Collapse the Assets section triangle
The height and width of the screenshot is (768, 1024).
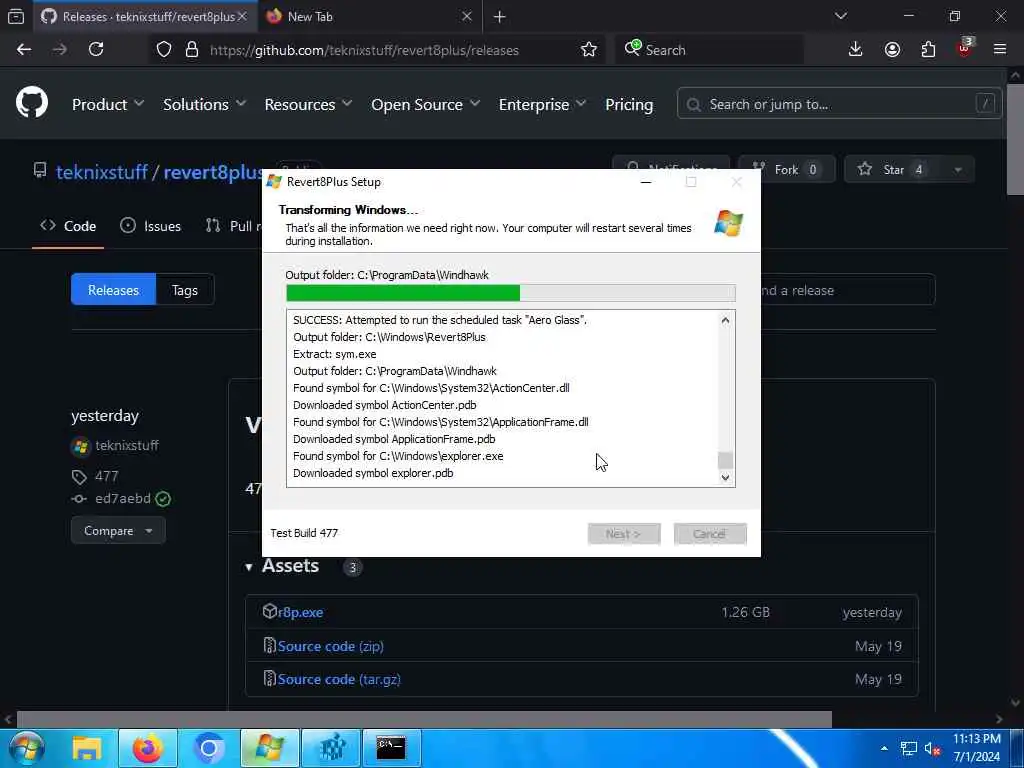pyautogui.click(x=249, y=567)
